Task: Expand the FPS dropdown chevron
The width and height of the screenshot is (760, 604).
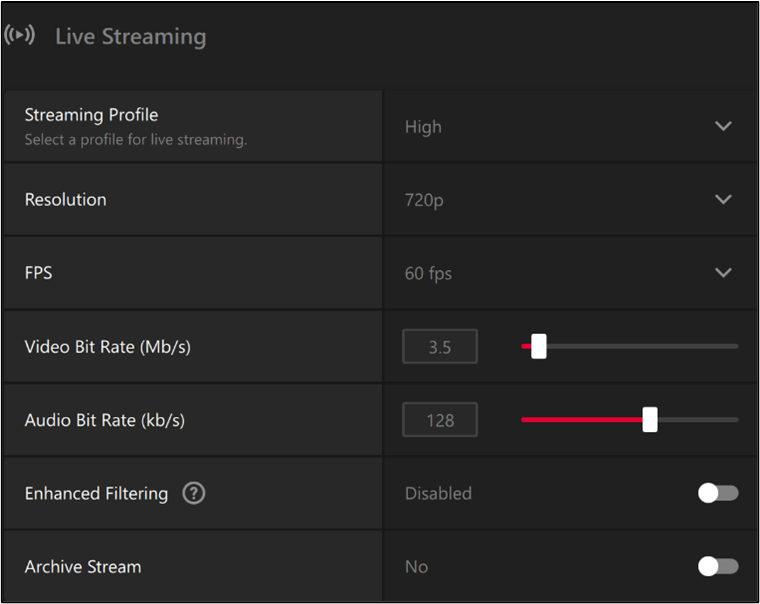Action: point(723,272)
